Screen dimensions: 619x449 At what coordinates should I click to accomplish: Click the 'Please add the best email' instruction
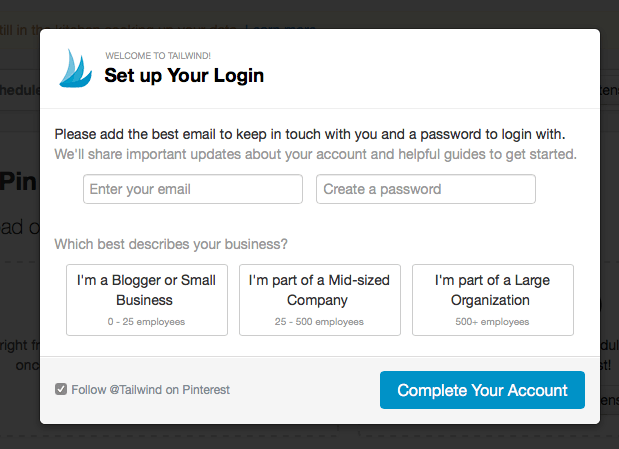(x=310, y=134)
